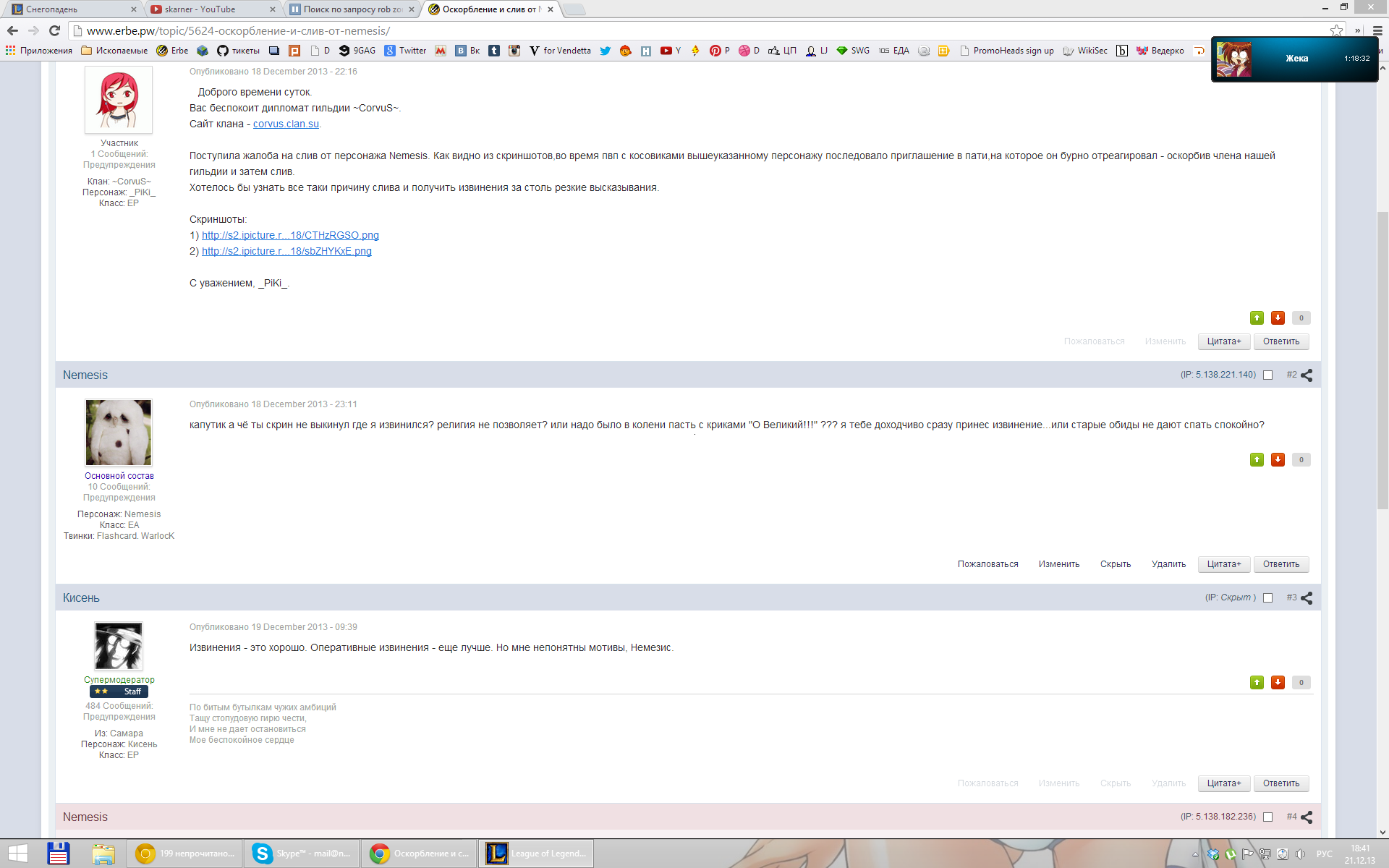Open the Twitter bird bookmark icon
1389x868 pixels.
[606, 51]
